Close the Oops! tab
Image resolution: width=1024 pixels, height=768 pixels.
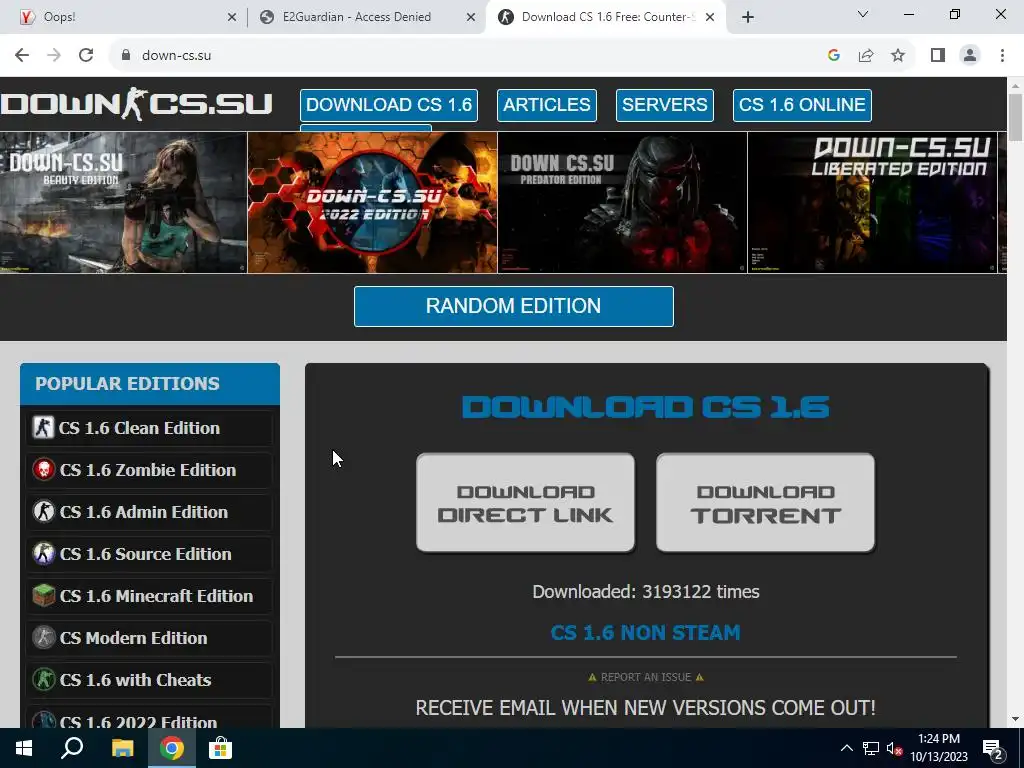coord(232,17)
